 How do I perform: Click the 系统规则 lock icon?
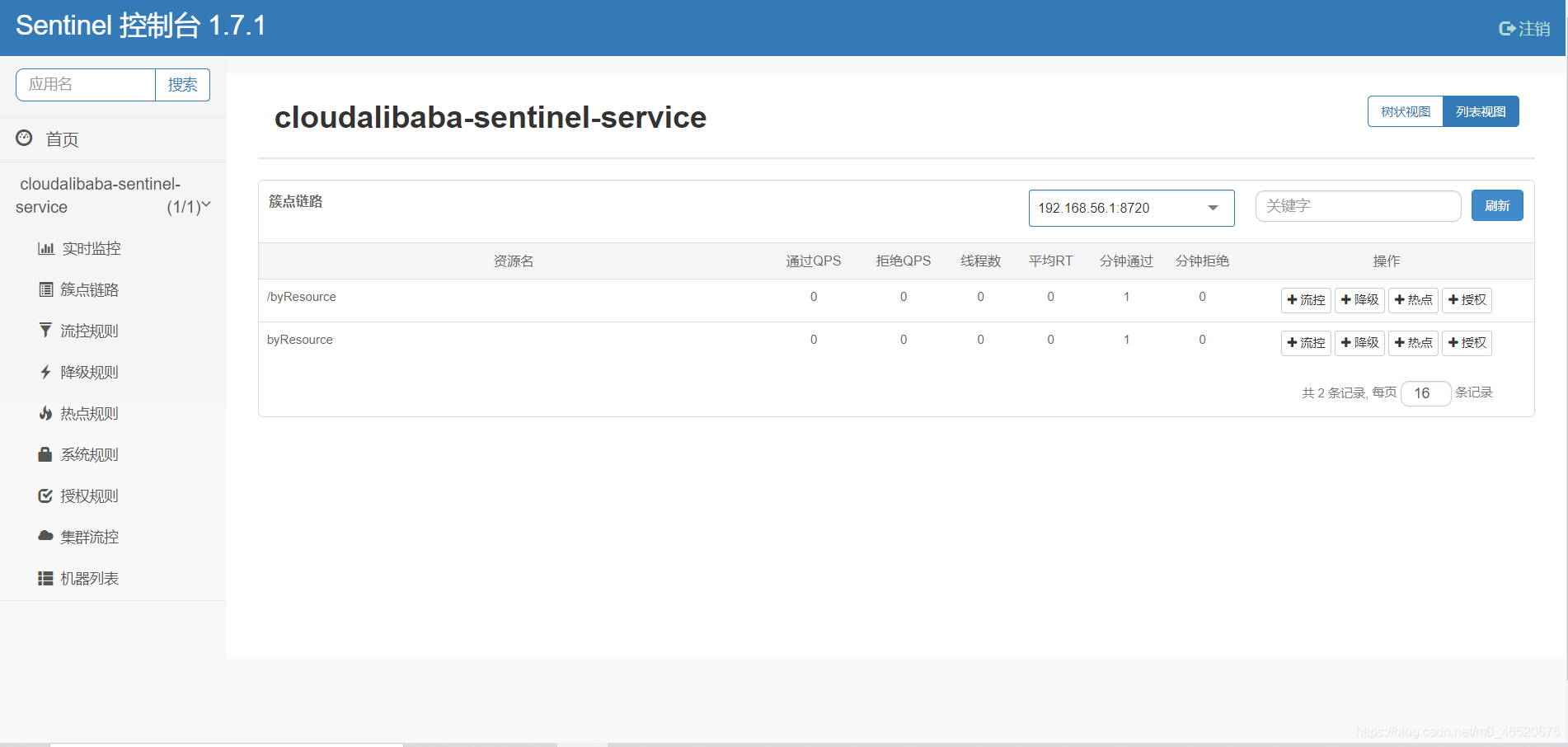(45, 454)
